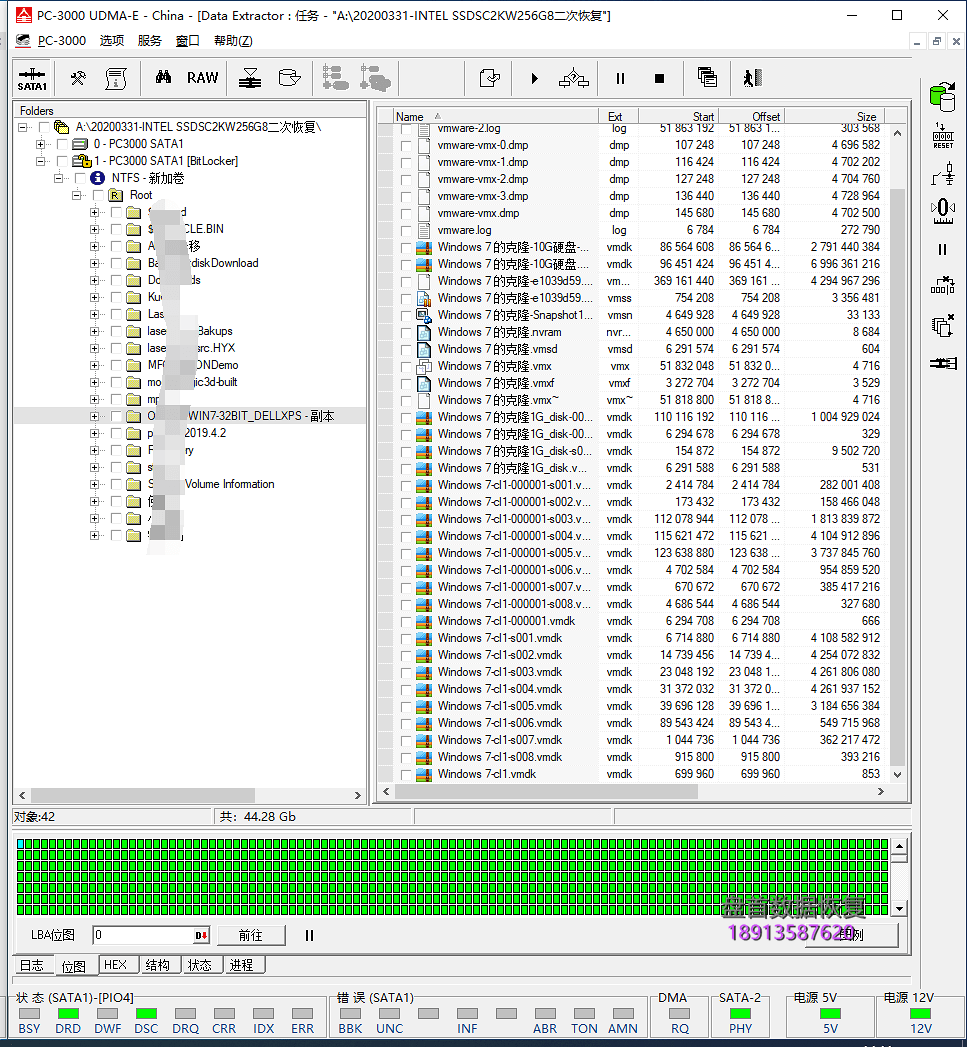Switch to the 结构 tab

pos(158,965)
